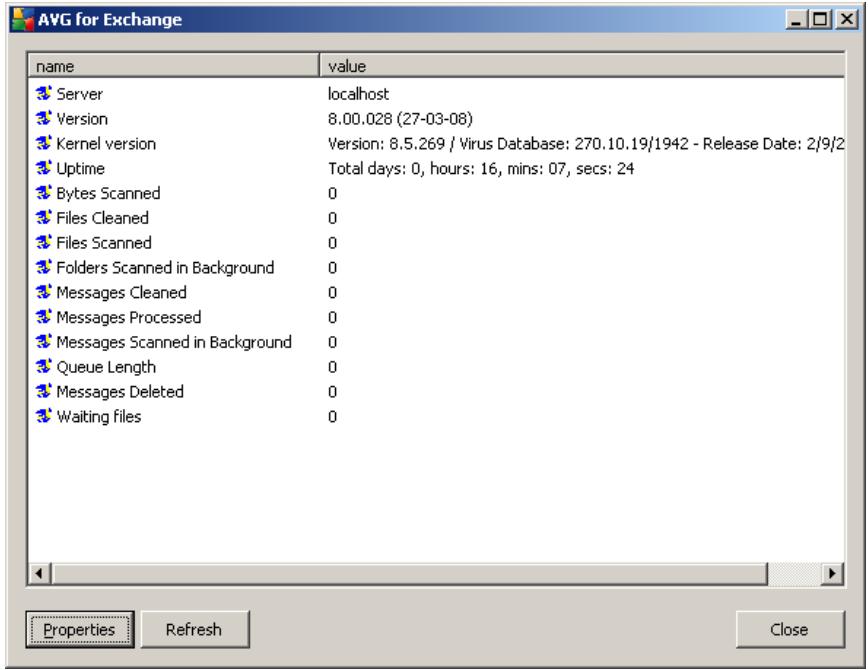Click the icon beside Version row
The width and height of the screenshot is (868, 670).
click(44, 118)
